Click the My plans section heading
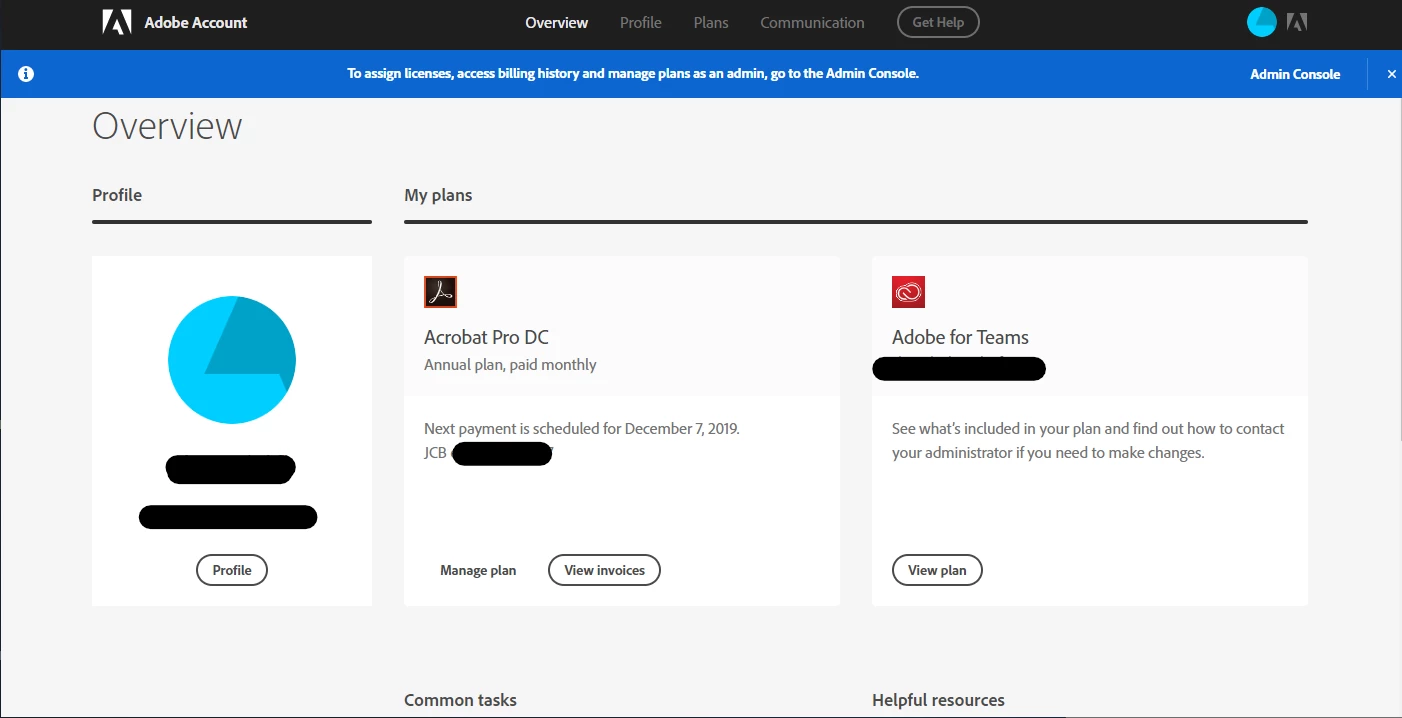 tap(438, 195)
